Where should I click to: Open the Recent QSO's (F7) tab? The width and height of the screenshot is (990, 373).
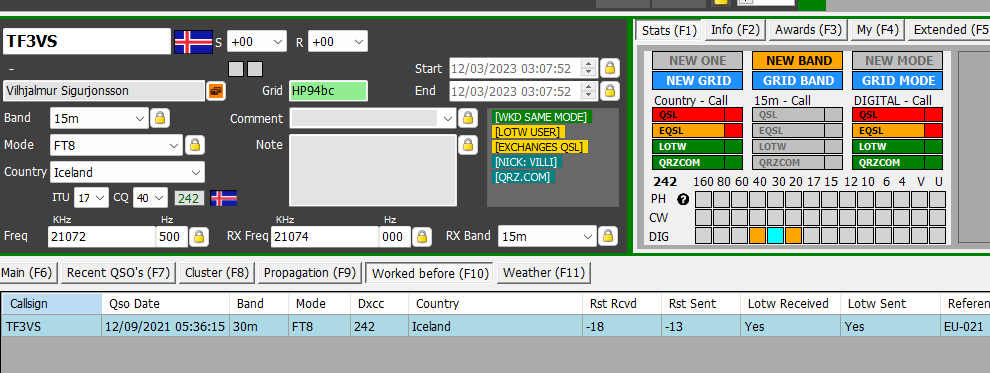tap(119, 273)
